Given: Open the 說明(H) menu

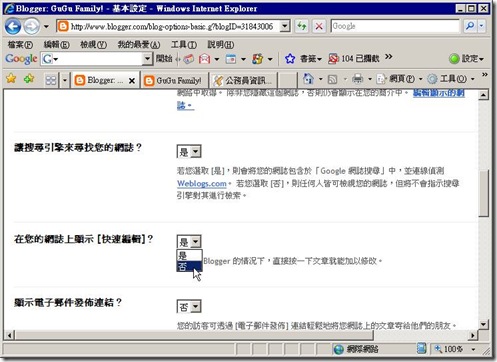Looking at the screenshot, I should click(x=221, y=44).
